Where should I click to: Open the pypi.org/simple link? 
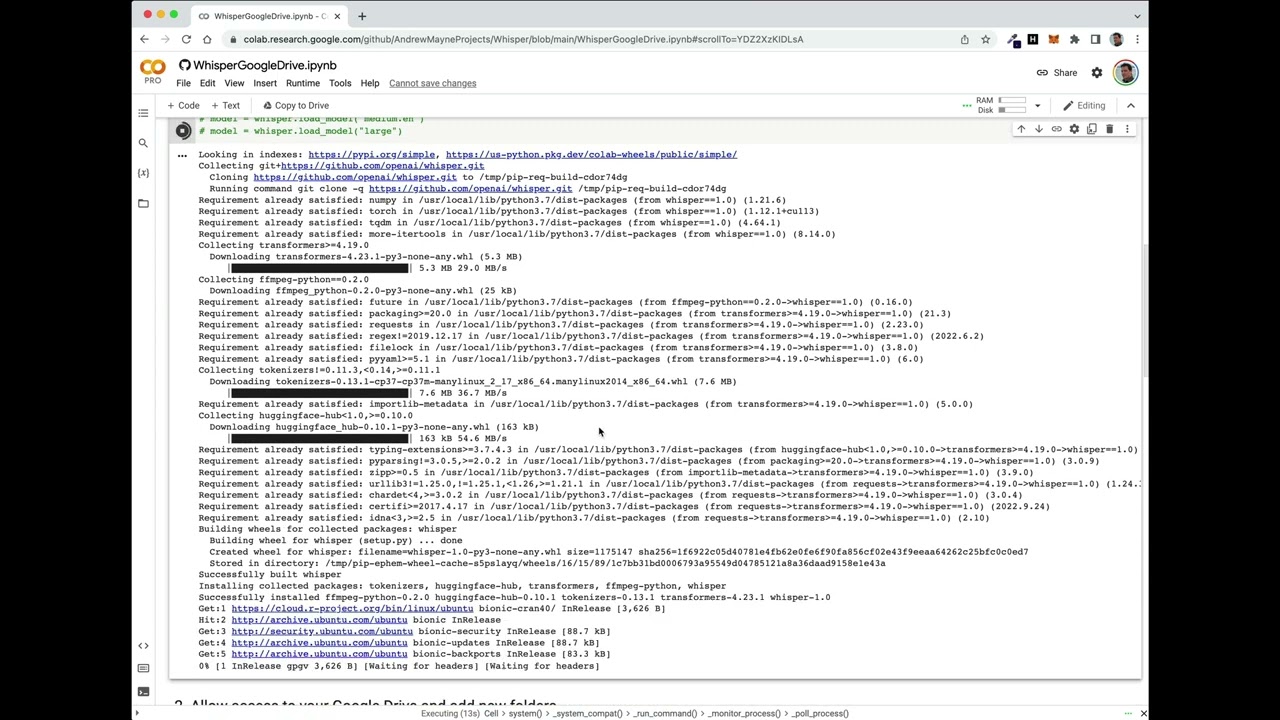[371, 154]
